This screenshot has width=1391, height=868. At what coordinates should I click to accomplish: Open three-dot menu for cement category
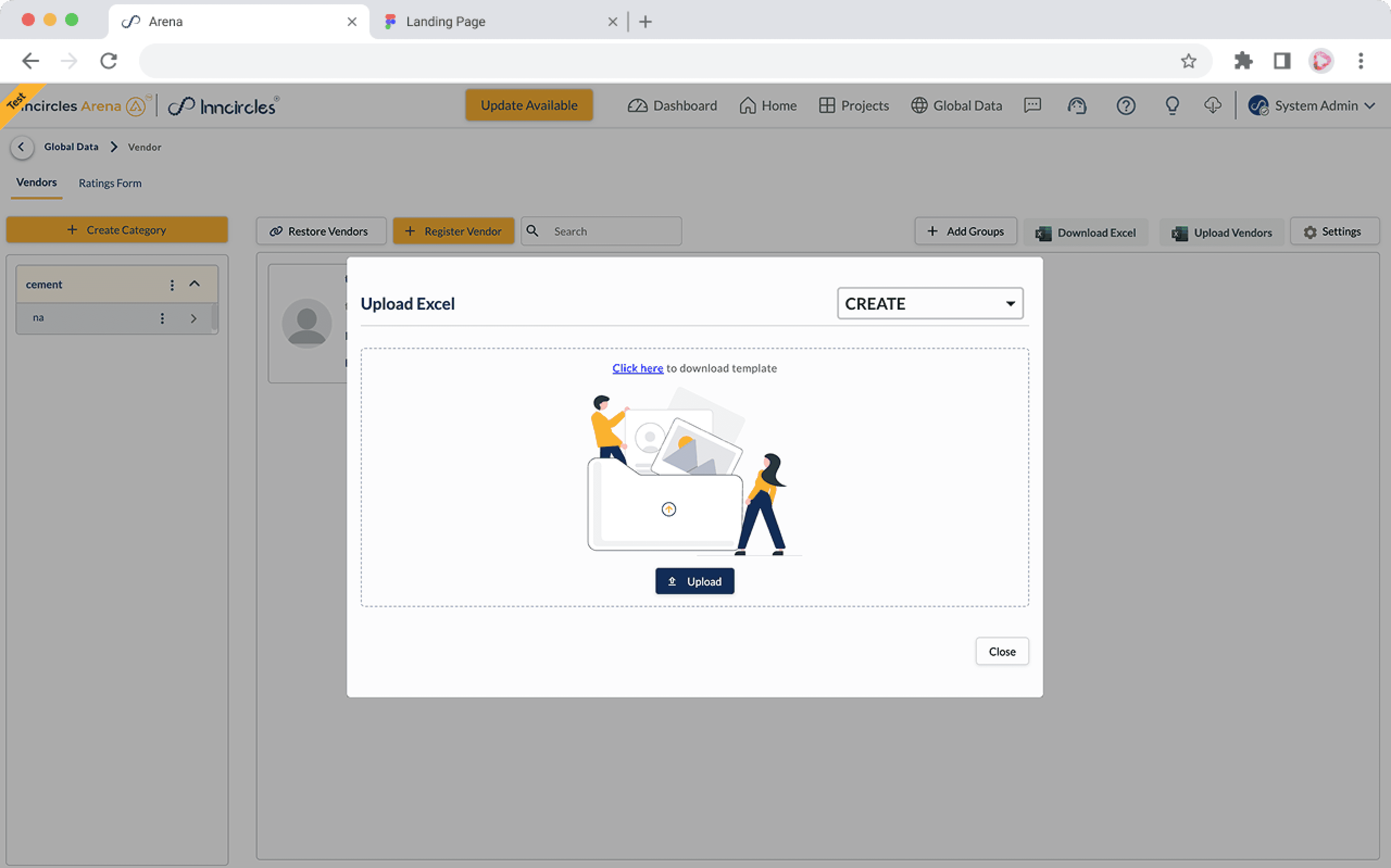pyautogui.click(x=172, y=285)
